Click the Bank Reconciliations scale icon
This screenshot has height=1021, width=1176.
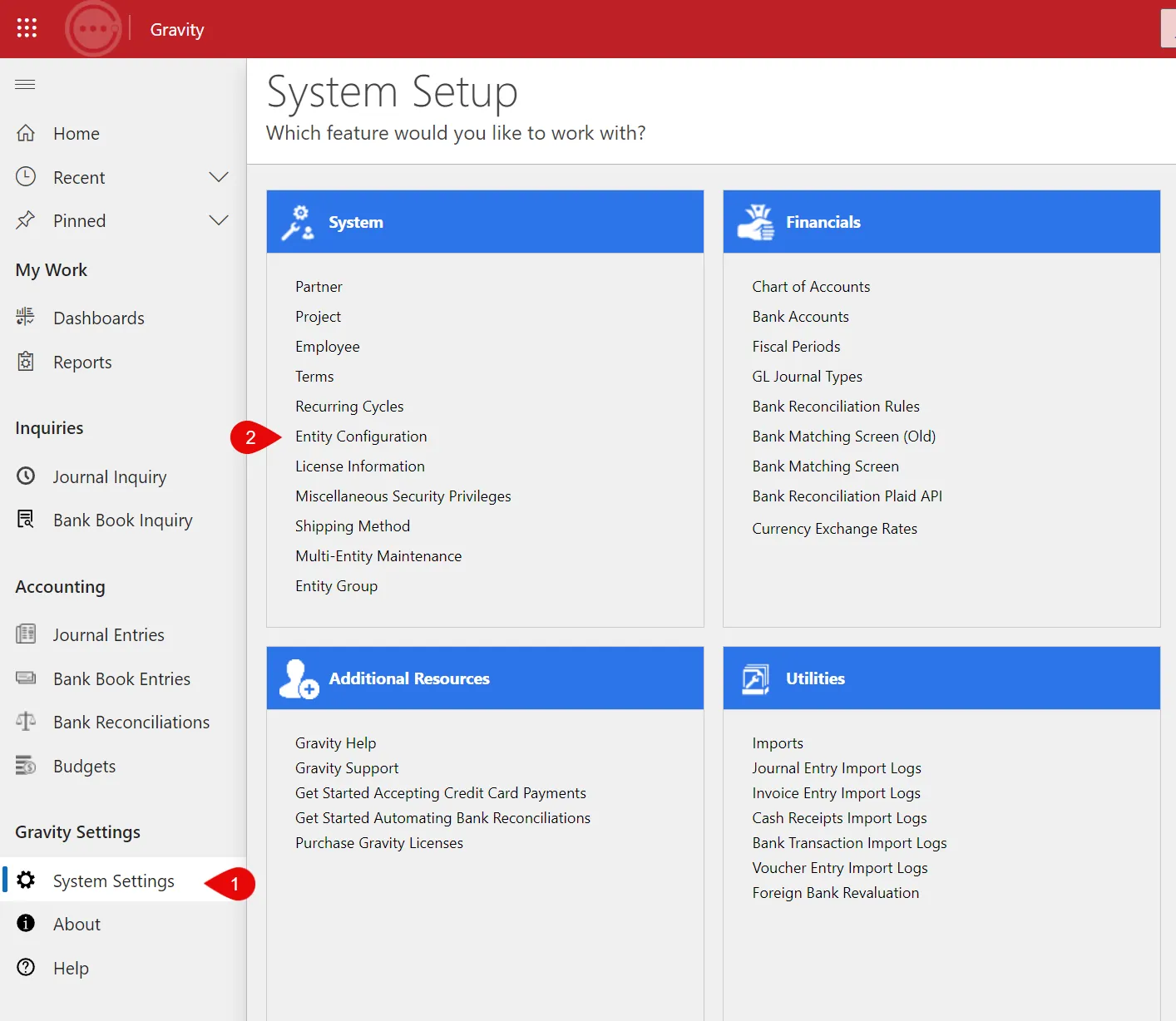pyautogui.click(x=26, y=722)
